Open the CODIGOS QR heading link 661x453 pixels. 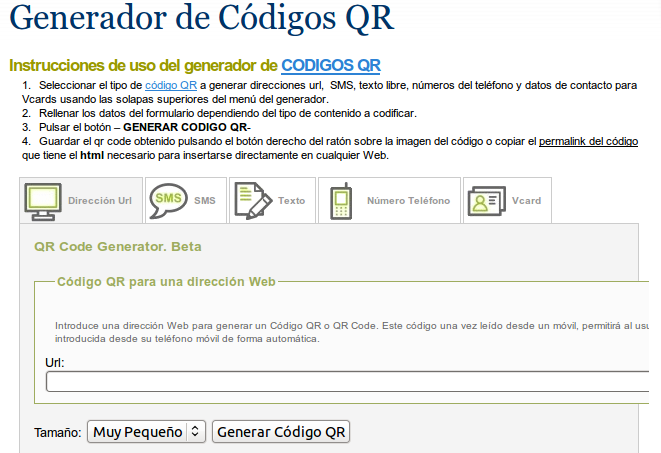click(x=331, y=65)
